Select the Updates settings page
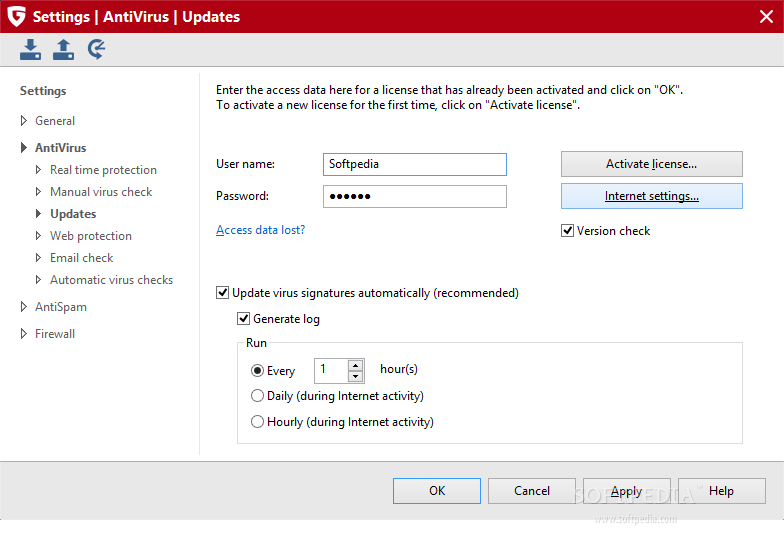The image size is (784, 537). 73,214
